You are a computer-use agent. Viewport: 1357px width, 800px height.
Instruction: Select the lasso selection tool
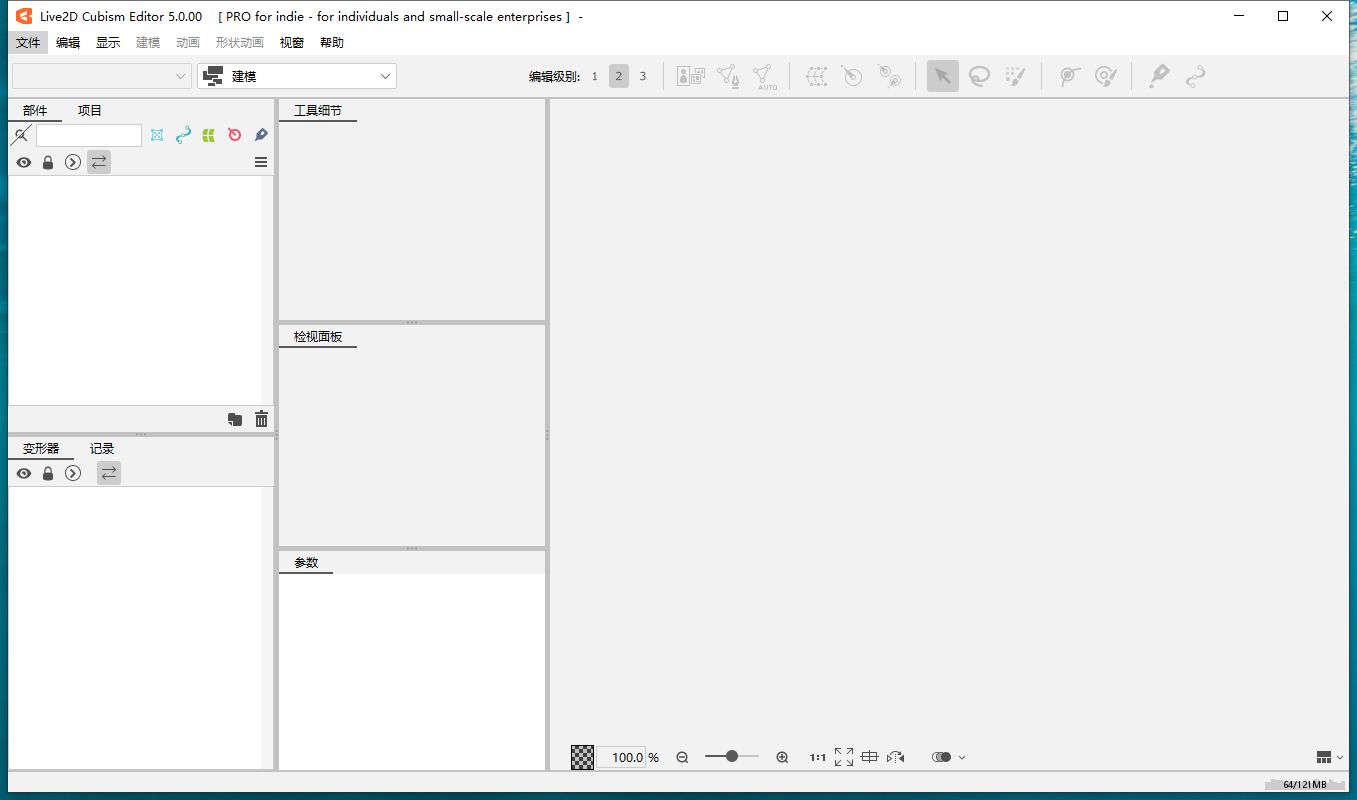[979, 76]
